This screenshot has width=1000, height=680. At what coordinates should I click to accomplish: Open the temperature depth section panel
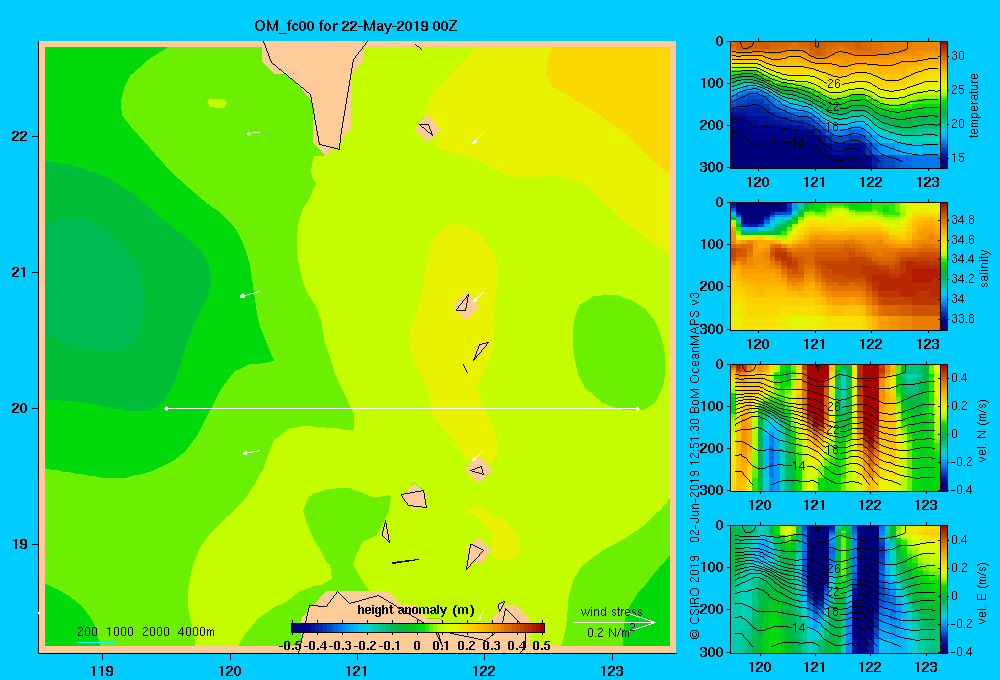835,105
